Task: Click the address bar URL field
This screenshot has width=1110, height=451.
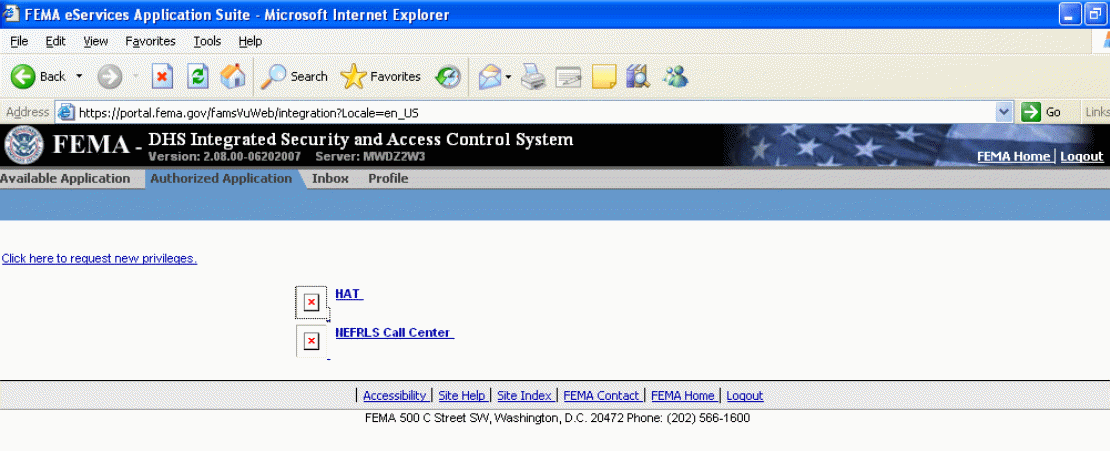Action: [534, 112]
